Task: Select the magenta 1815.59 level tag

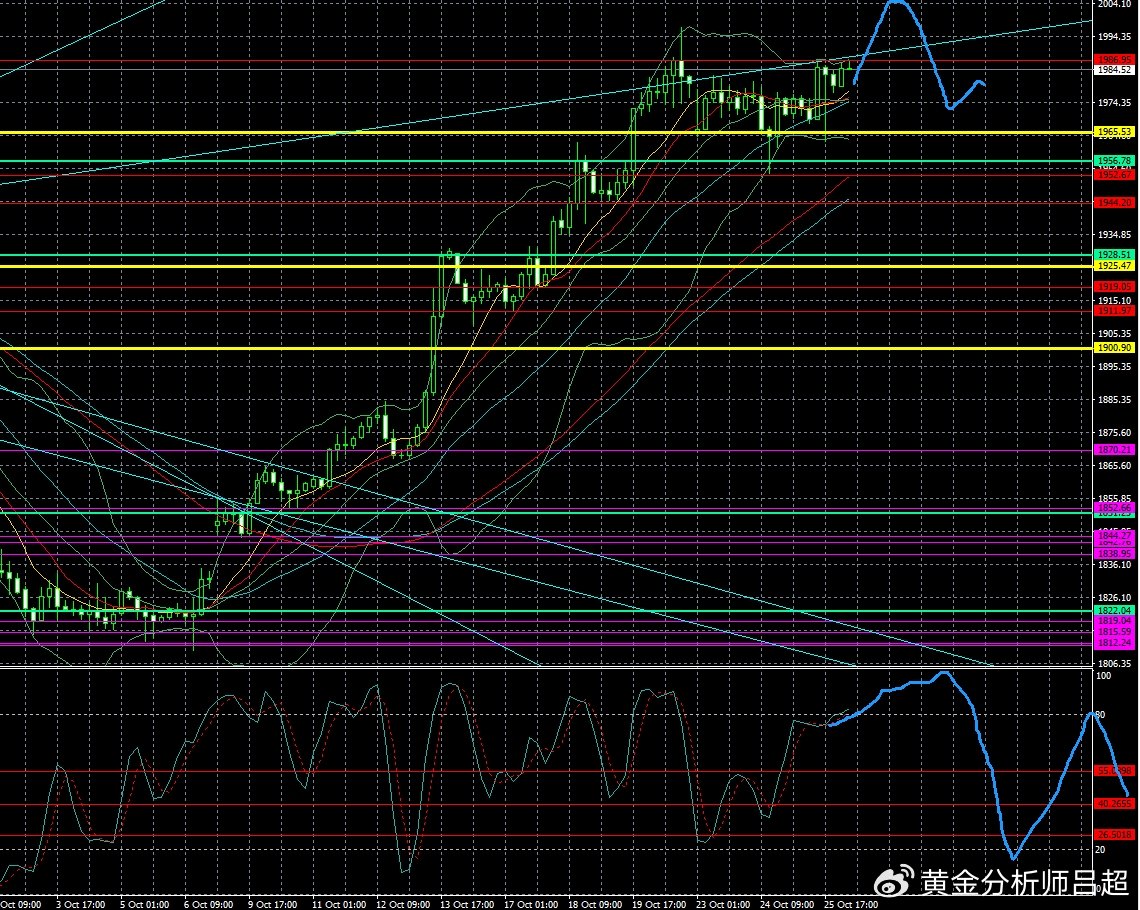Action: click(1114, 632)
